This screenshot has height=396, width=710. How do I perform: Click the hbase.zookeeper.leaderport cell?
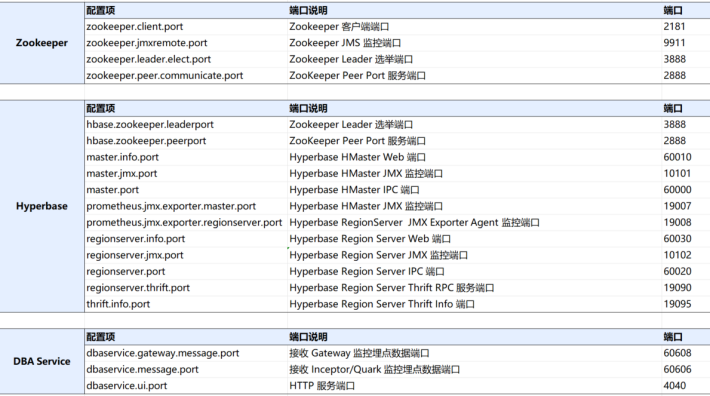[186, 124]
